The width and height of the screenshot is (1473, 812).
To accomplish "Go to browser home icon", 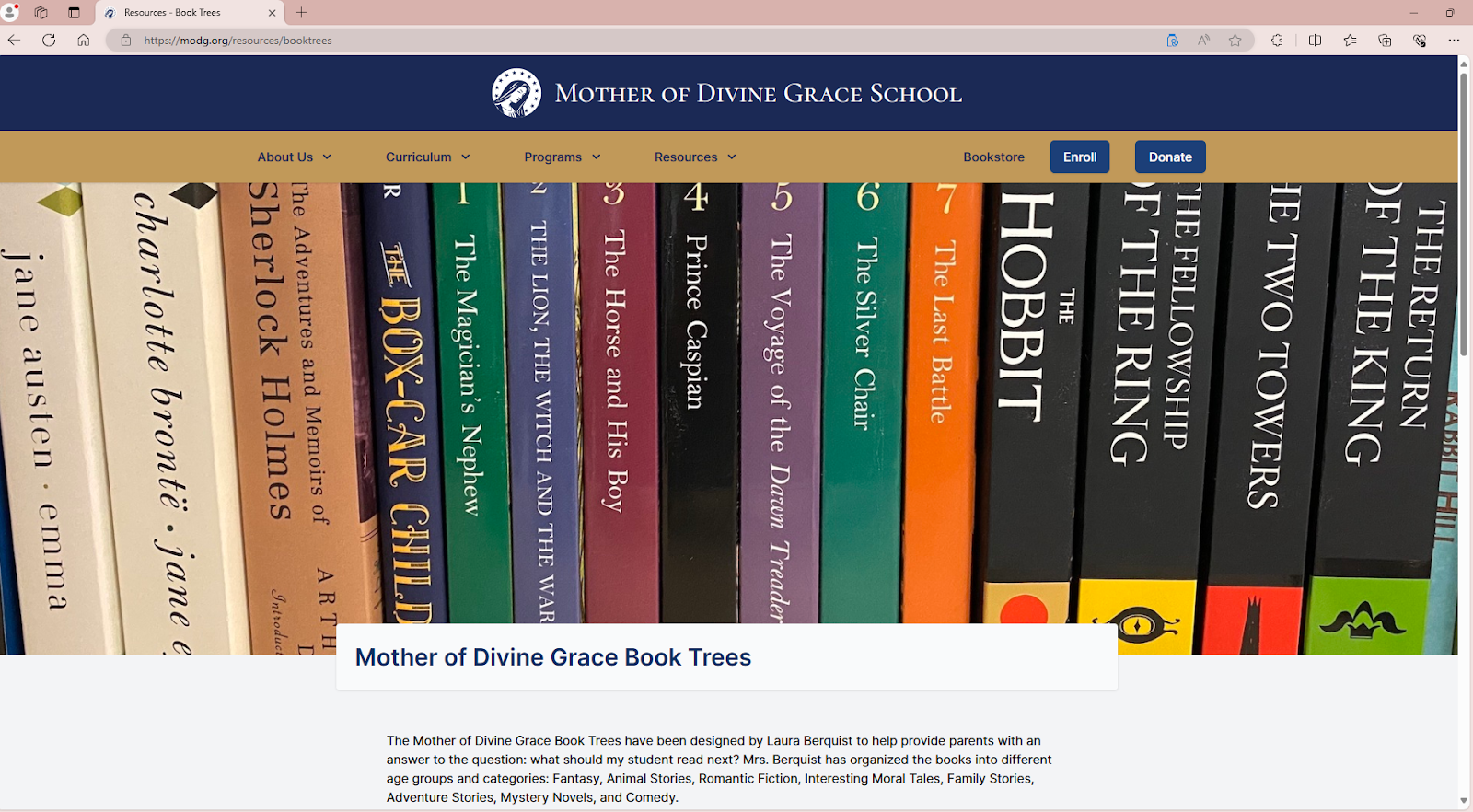I will click(84, 40).
